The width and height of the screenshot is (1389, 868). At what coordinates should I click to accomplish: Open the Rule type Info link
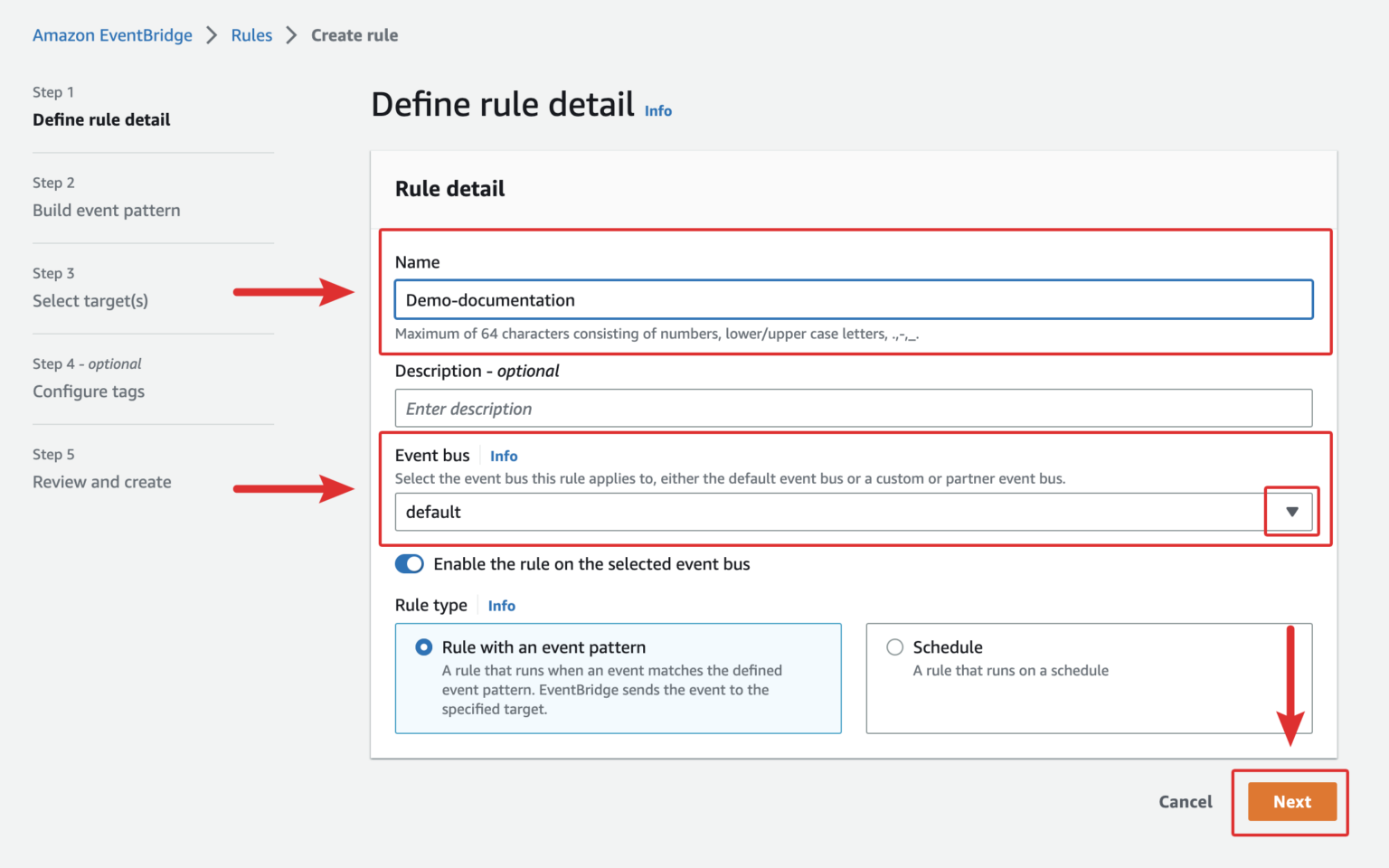[502, 605]
